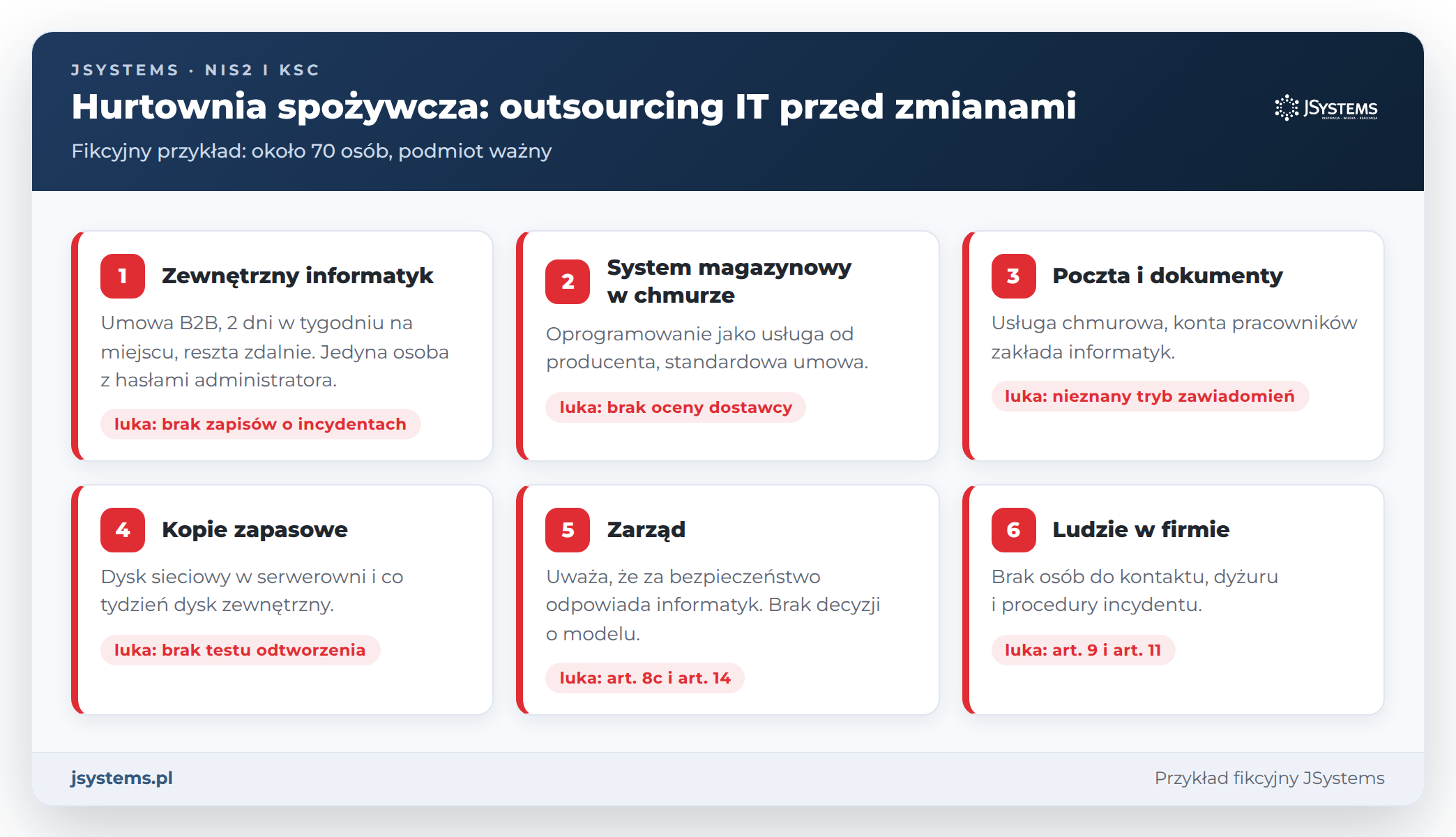Select the tag "luka: brak zapisów o incydentach"
Viewport: 1456px width, 837px height.
click(260, 424)
